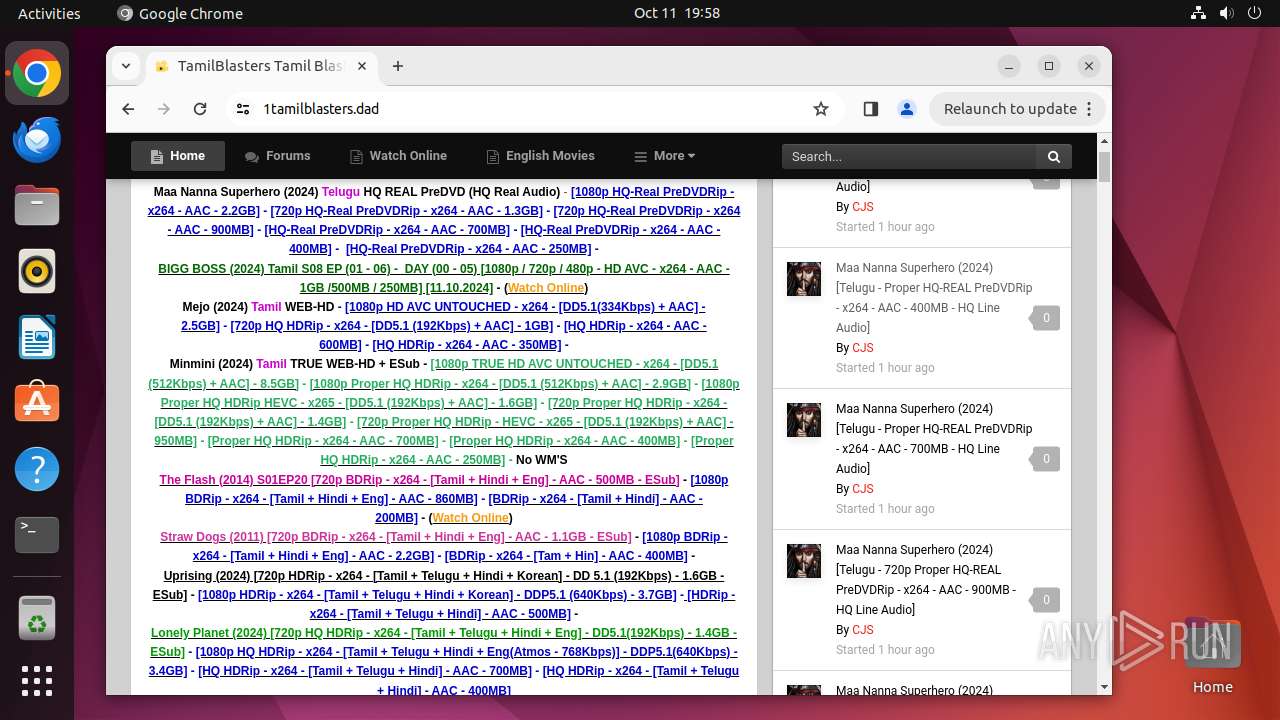Click thumbnail of the 400MB topic
Viewport: 1280px width, 720px height.
(x=804, y=279)
